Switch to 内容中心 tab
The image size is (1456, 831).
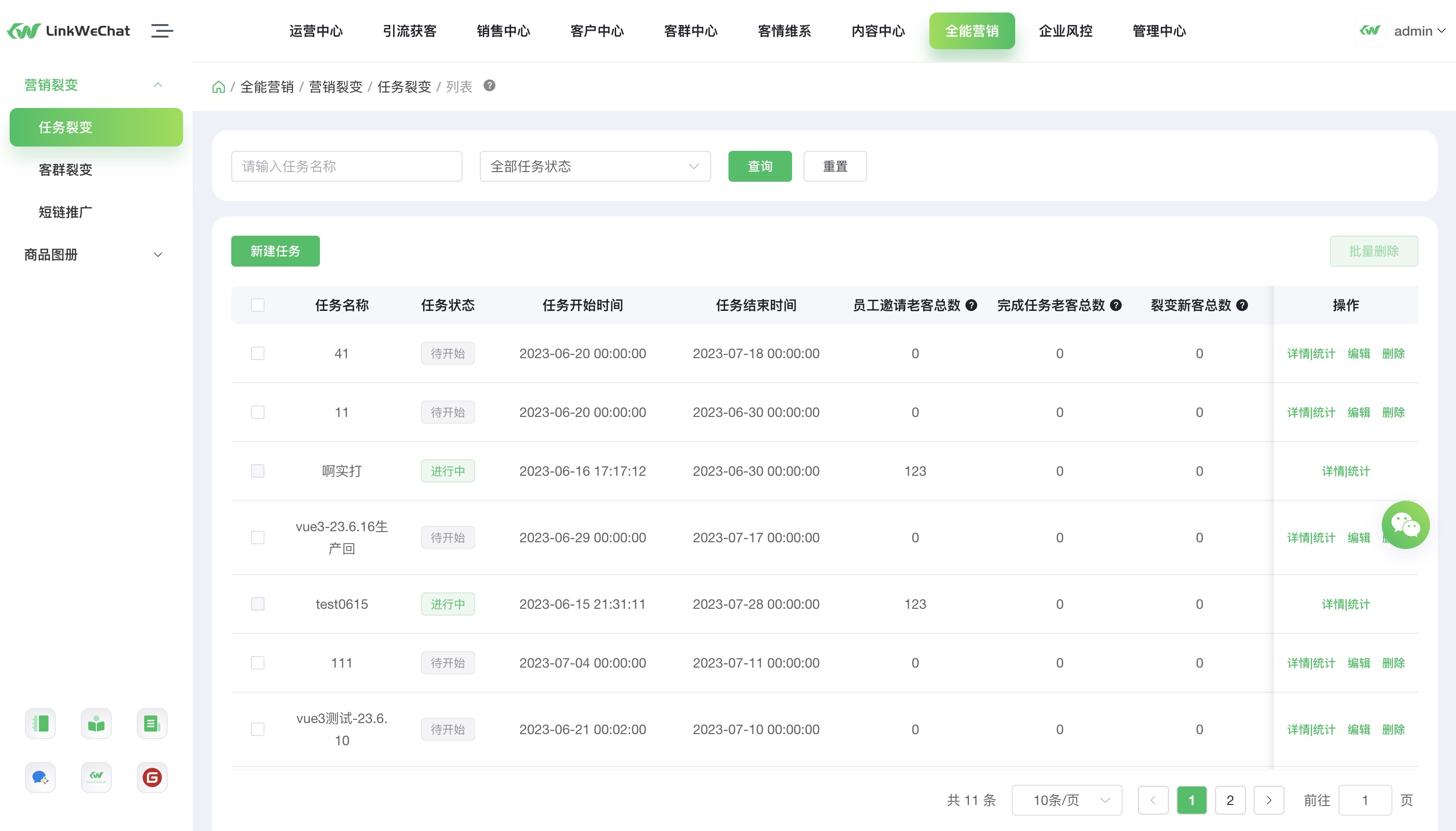coord(878,31)
